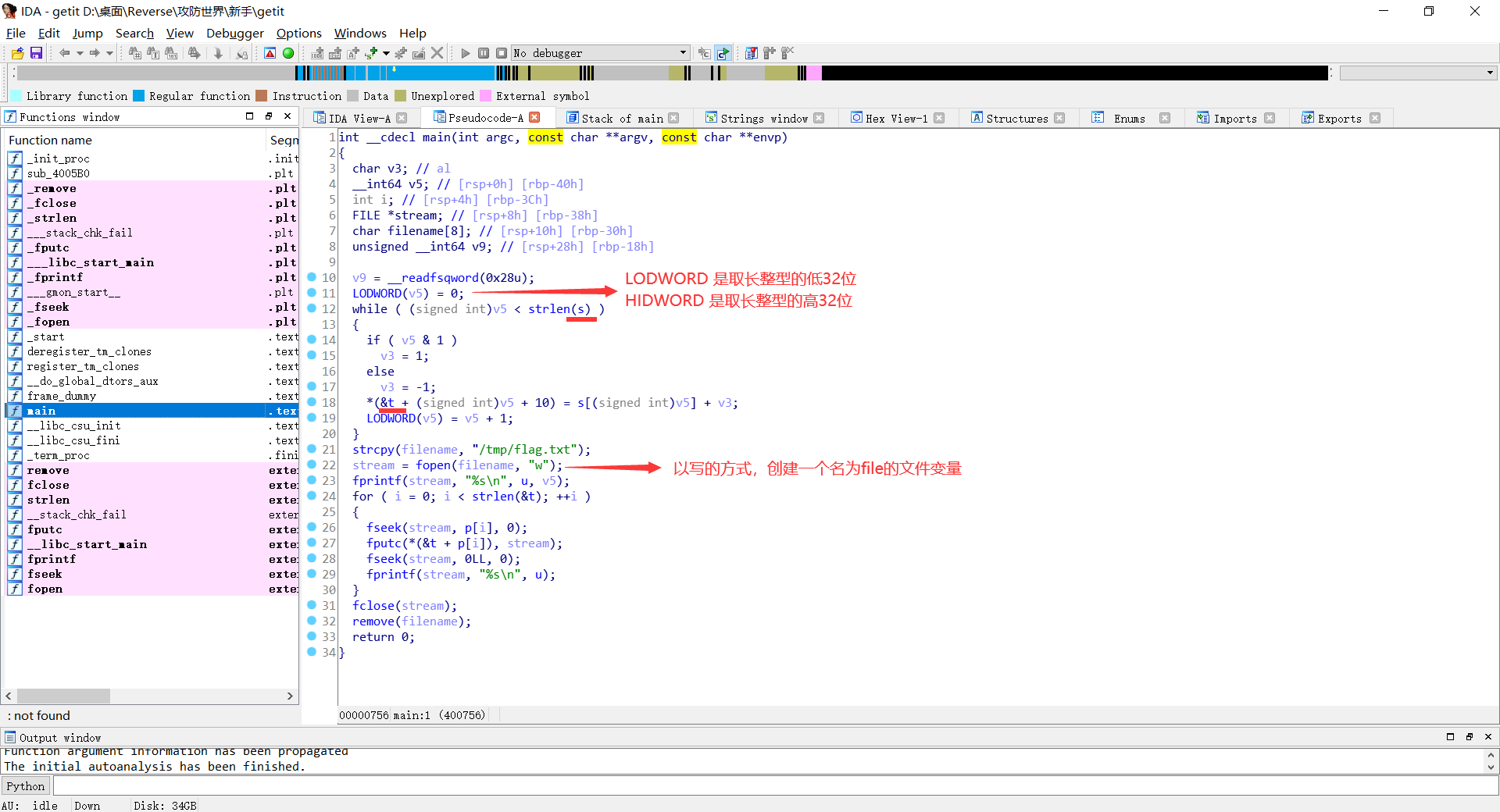The image size is (1500, 812).
Task: Save the database with the floppy icon
Action: [x=36, y=53]
